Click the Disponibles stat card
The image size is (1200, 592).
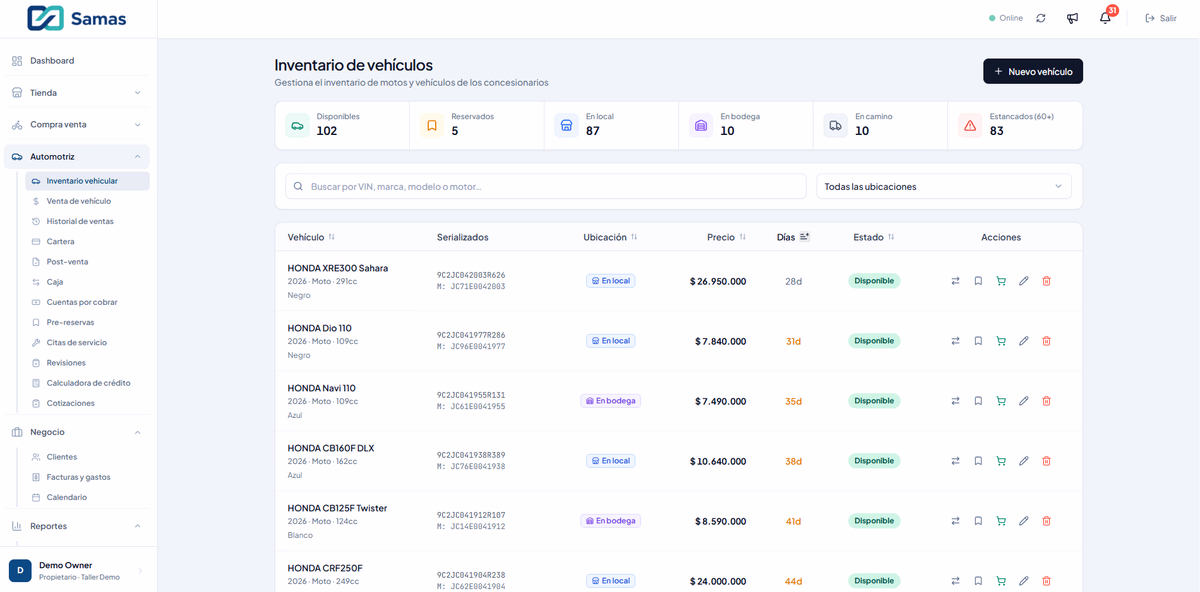click(342, 125)
